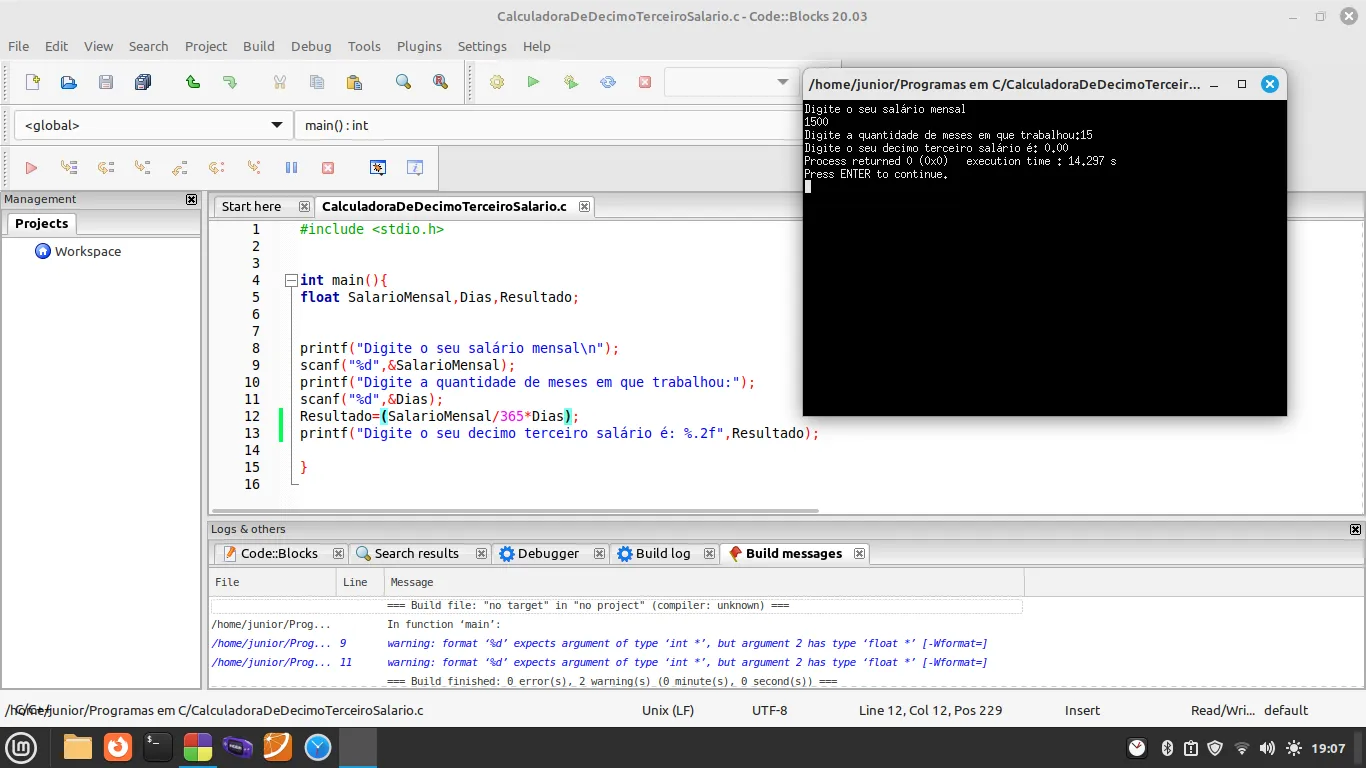This screenshot has width=1366, height=768.
Task: Close the CalculadoraDeDecimoTerceiroSalario.c editor tab
Action: click(x=584, y=206)
